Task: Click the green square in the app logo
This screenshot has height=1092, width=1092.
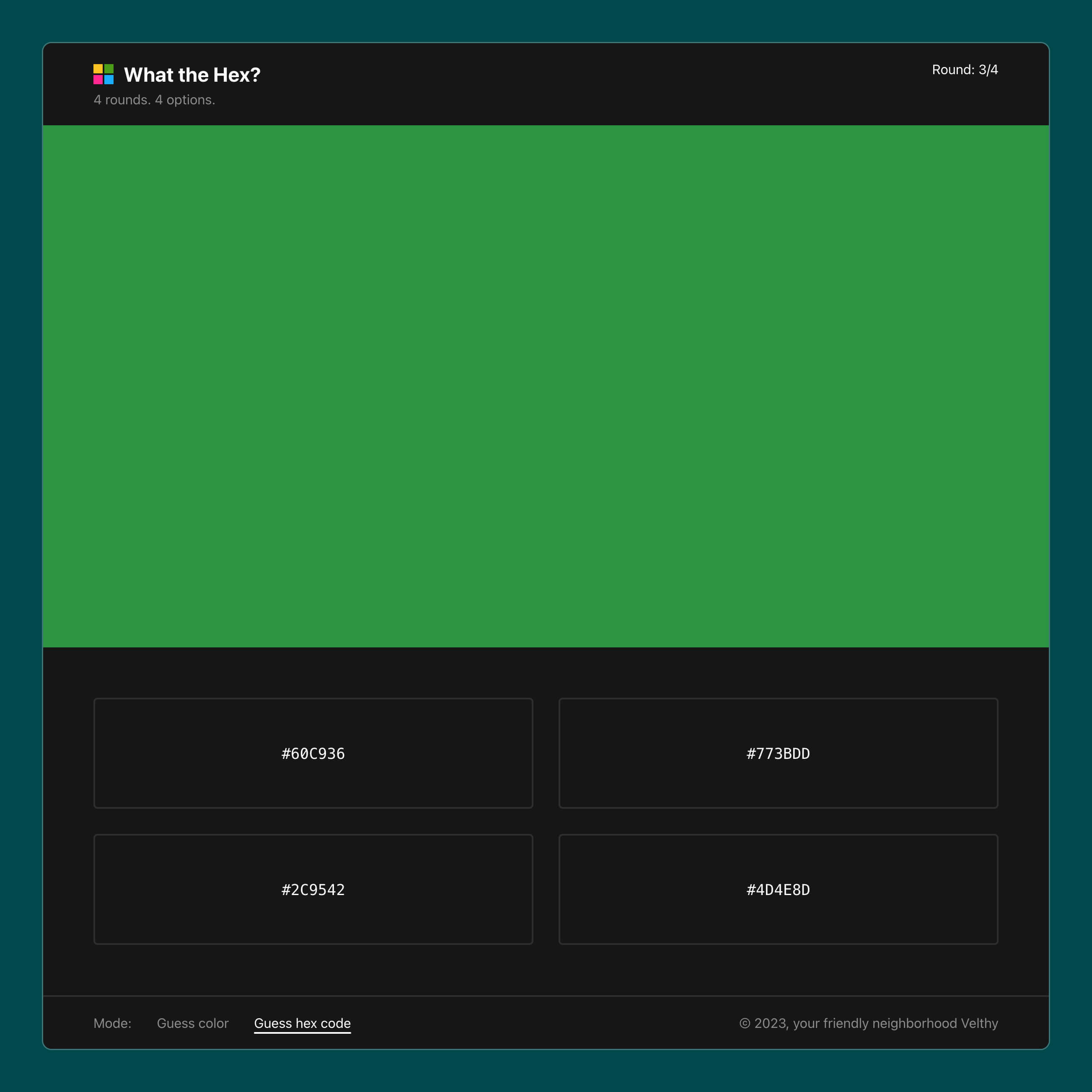Action: tap(109, 68)
